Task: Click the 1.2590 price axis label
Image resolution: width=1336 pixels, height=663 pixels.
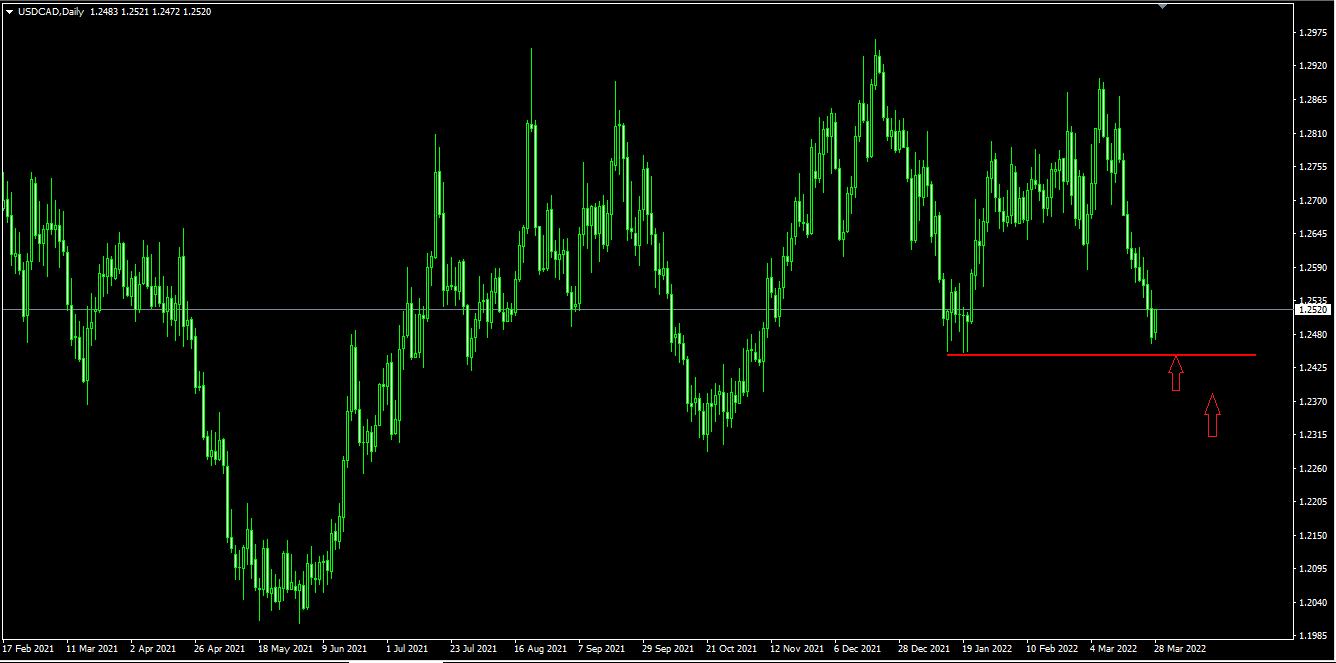Action: pyautogui.click(x=1312, y=268)
